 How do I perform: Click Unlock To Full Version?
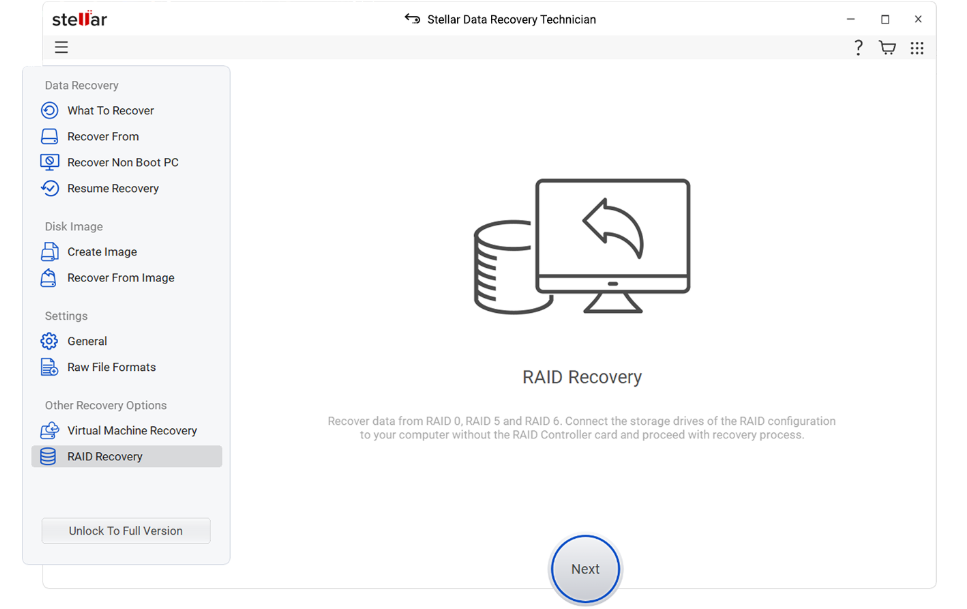click(x=125, y=531)
